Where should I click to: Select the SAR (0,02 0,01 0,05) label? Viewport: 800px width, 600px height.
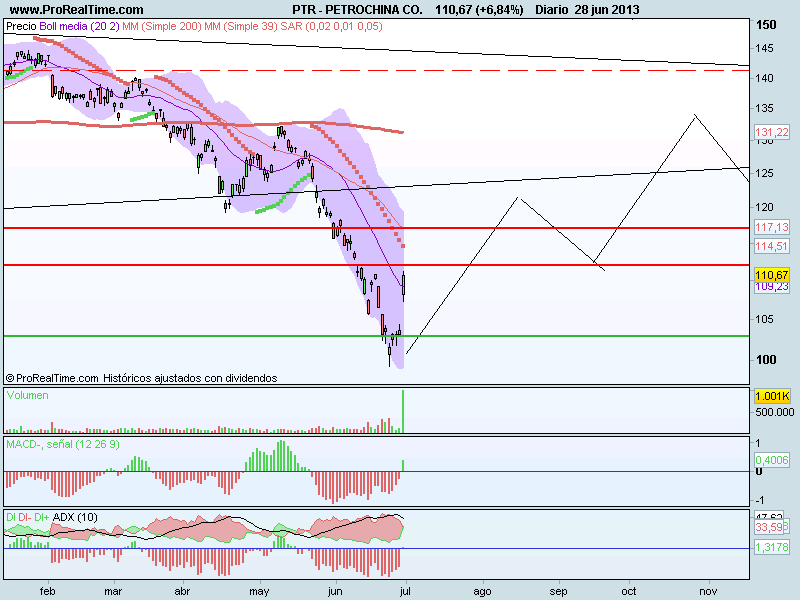coord(331,26)
